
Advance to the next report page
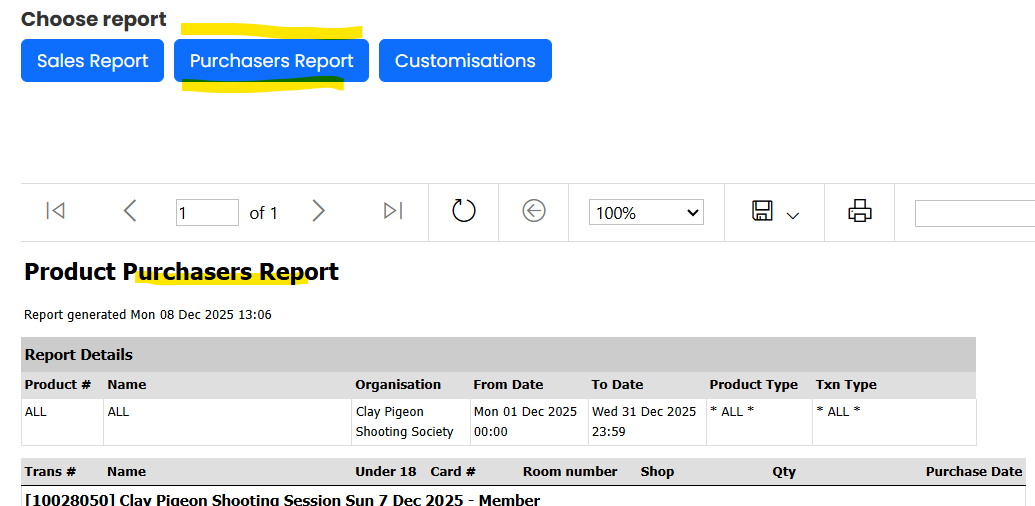[x=318, y=211]
